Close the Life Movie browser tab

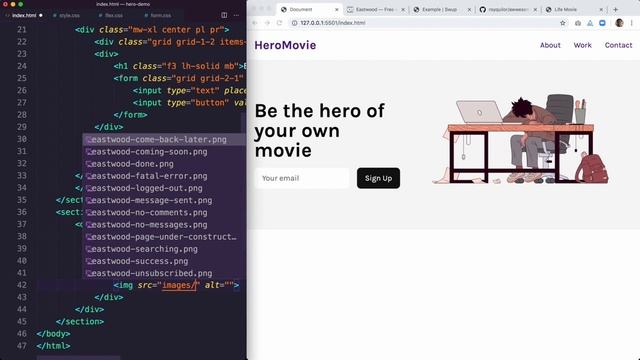601,9
